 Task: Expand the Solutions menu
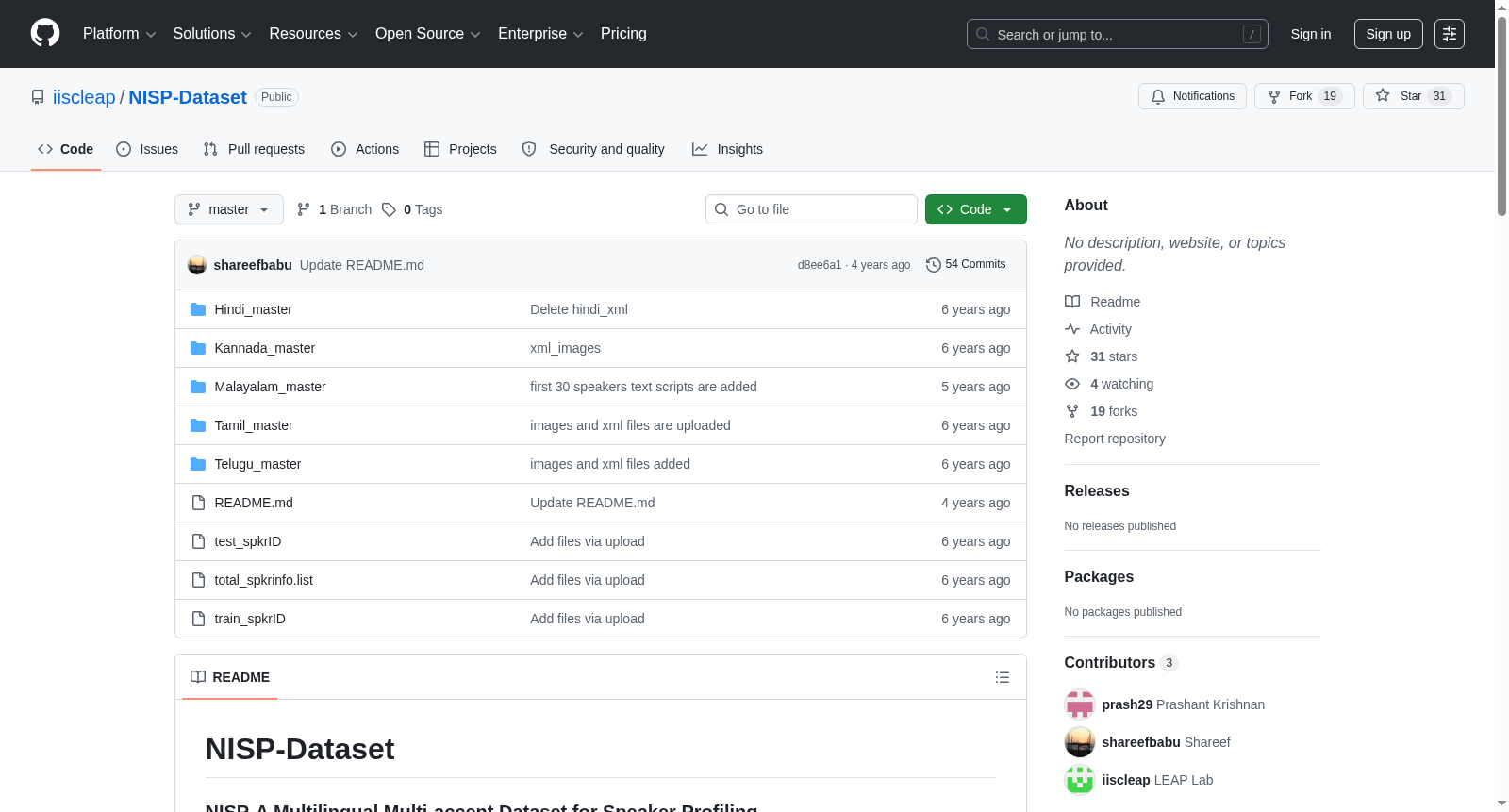coord(212,34)
